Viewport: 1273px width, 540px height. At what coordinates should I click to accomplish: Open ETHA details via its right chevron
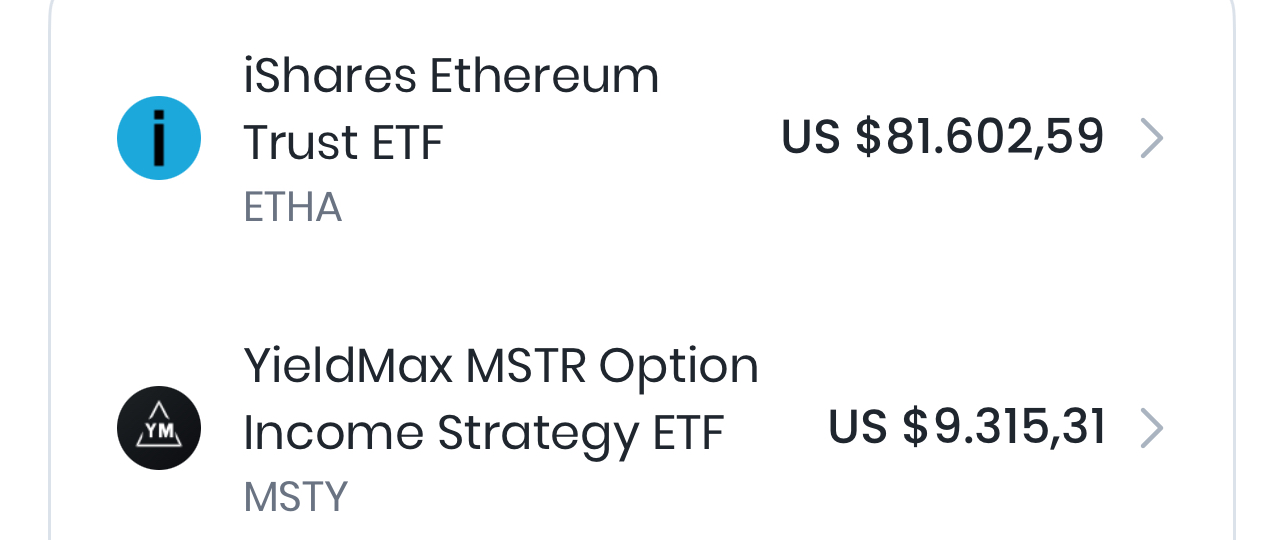1151,139
